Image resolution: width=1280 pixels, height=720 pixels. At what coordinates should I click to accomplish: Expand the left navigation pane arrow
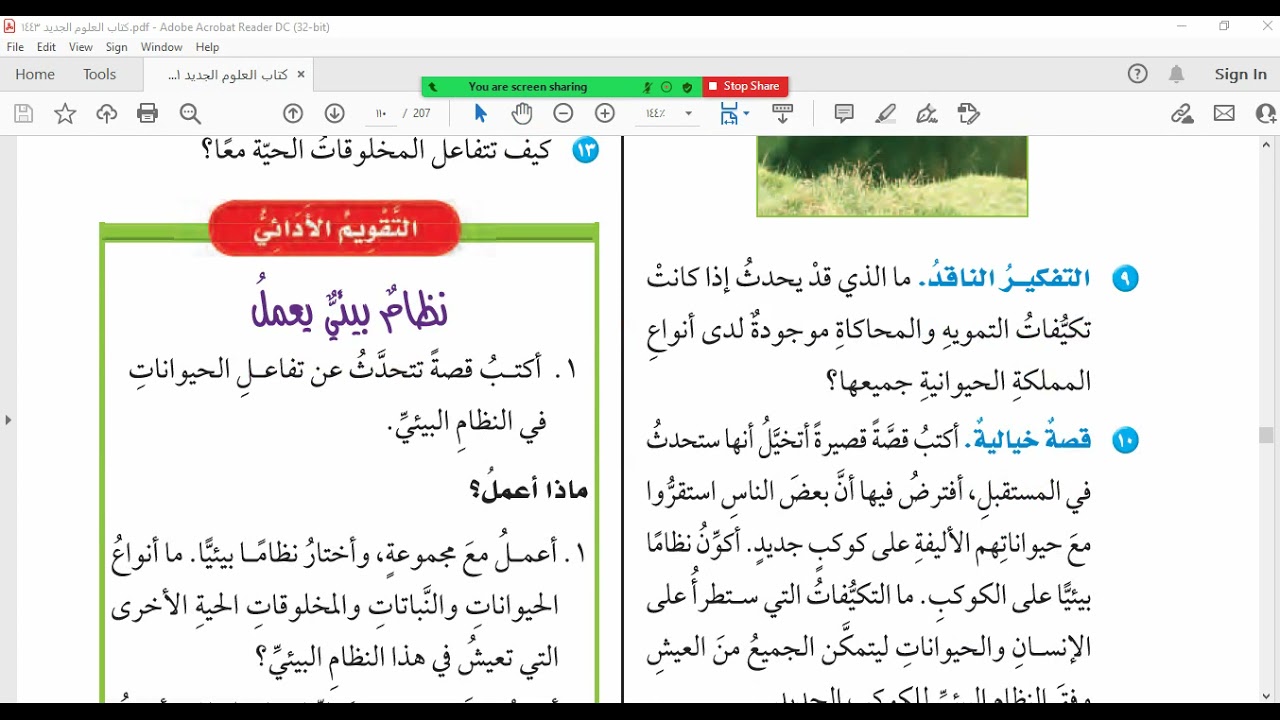click(8, 420)
